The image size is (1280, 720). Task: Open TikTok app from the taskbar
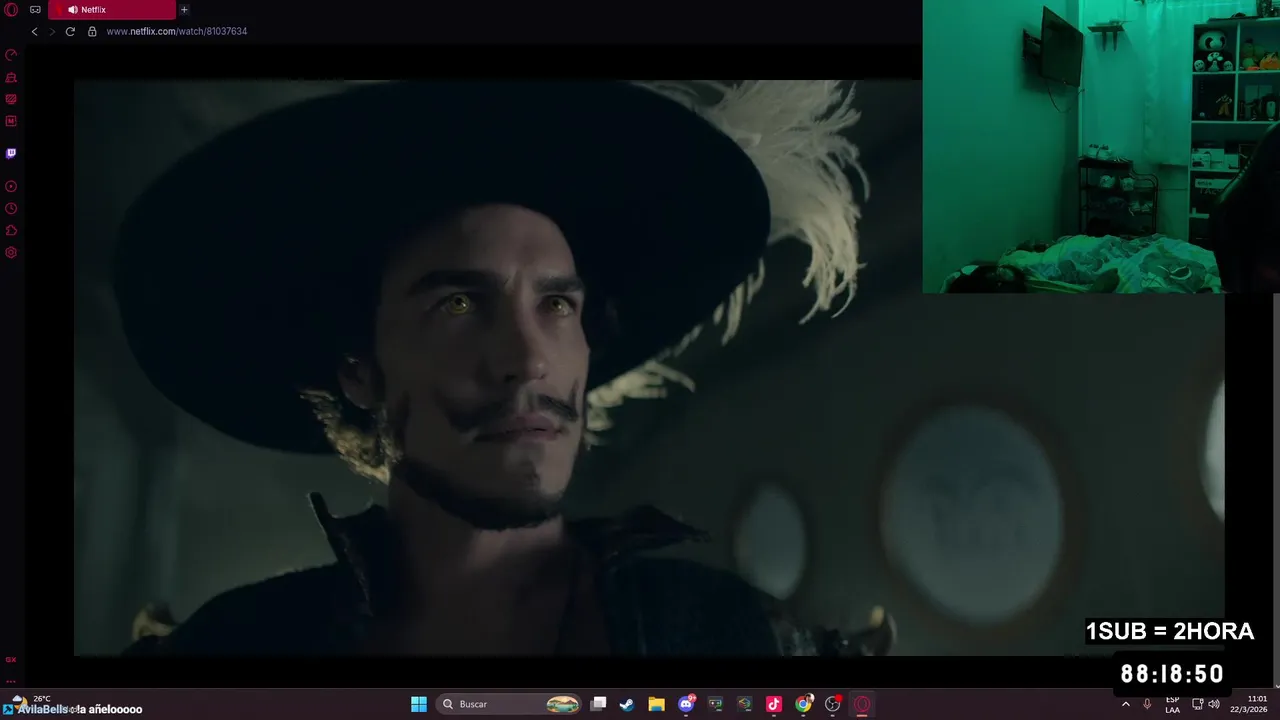(774, 704)
